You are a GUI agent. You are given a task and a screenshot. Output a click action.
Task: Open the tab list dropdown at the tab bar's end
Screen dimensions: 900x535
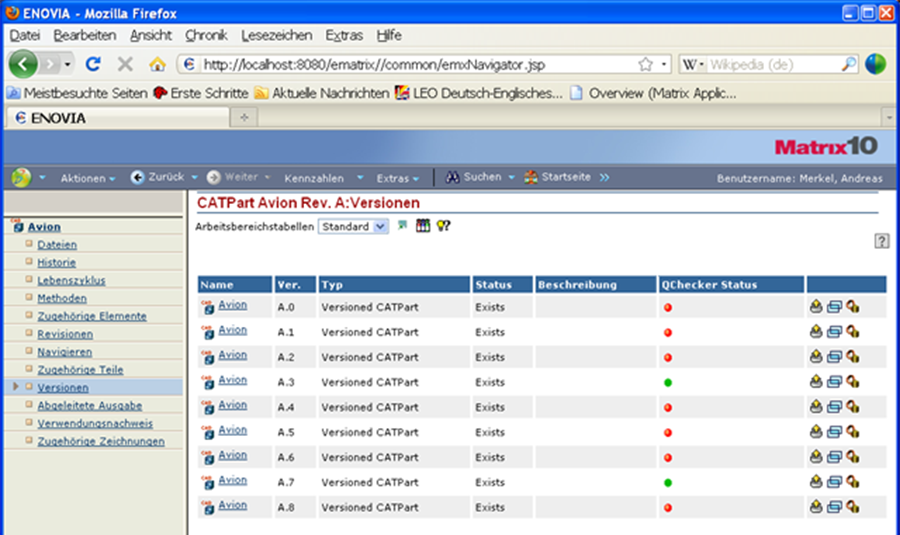tap(889, 117)
